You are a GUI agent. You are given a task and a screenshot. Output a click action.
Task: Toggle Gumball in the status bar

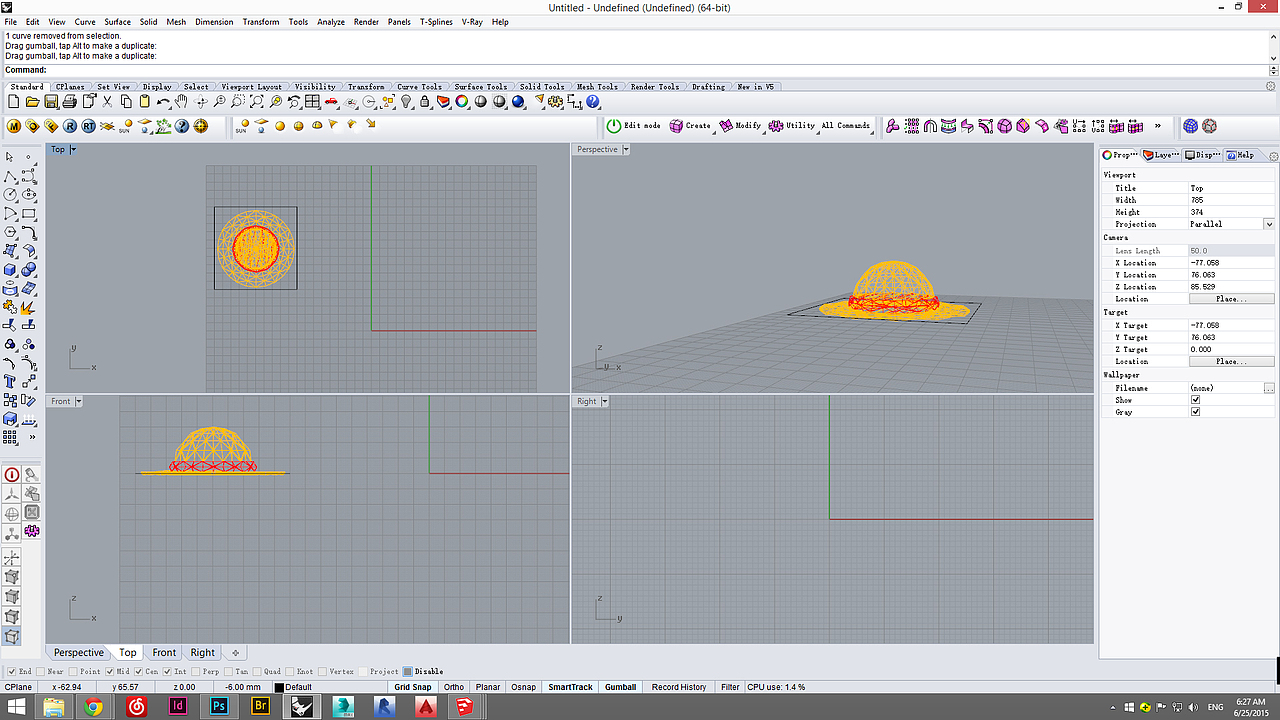pos(620,687)
